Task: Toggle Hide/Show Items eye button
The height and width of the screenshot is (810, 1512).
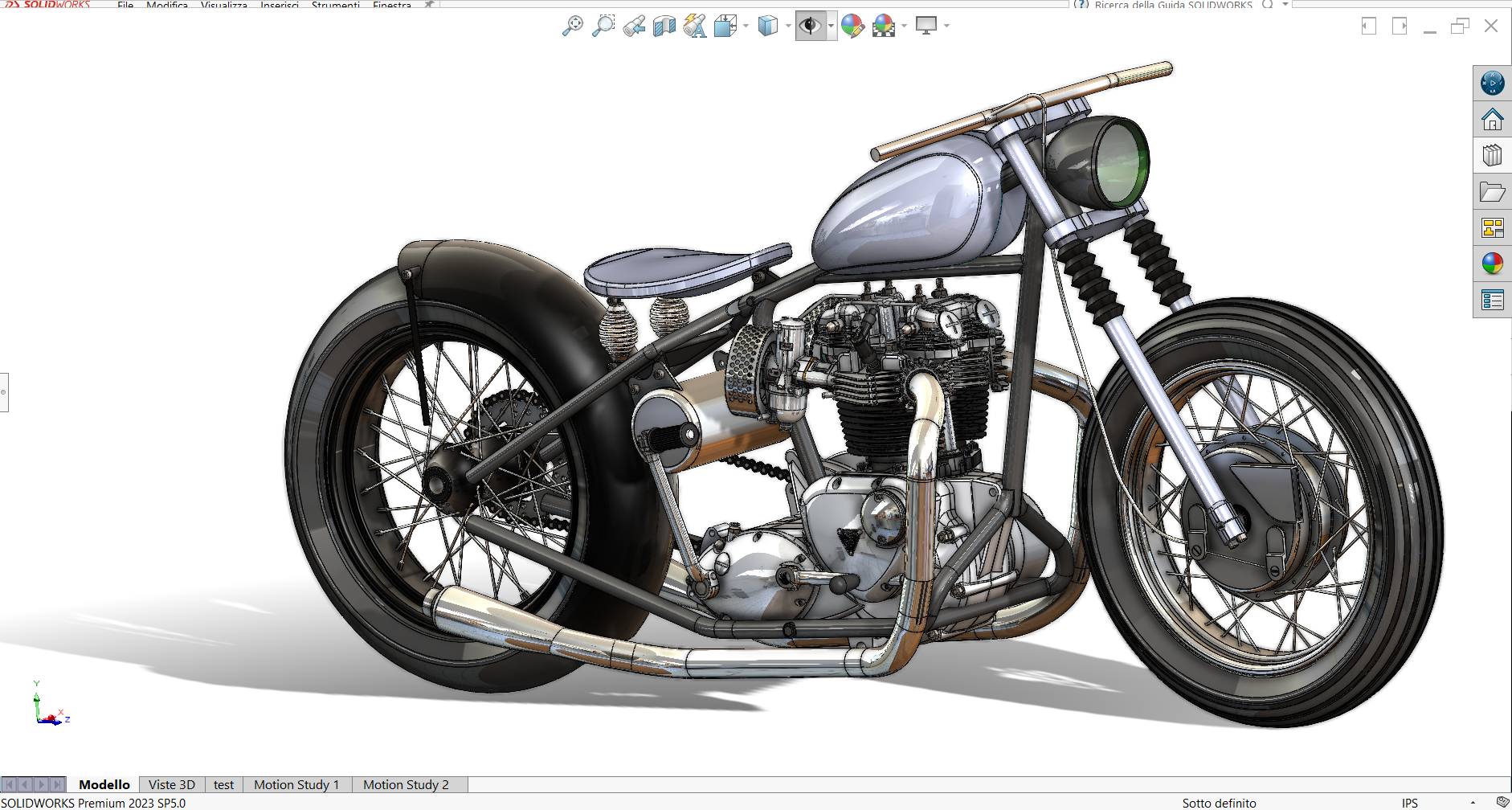Action: [811, 26]
